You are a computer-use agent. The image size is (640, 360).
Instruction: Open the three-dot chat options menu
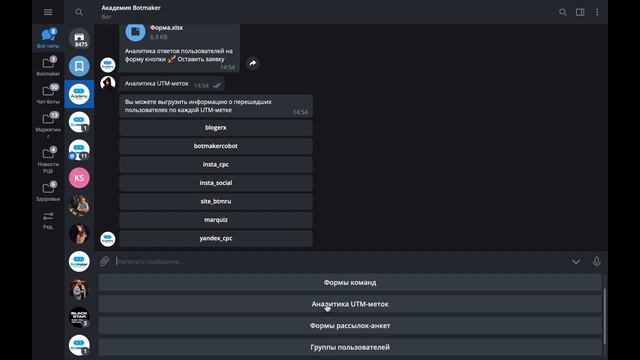[597, 12]
